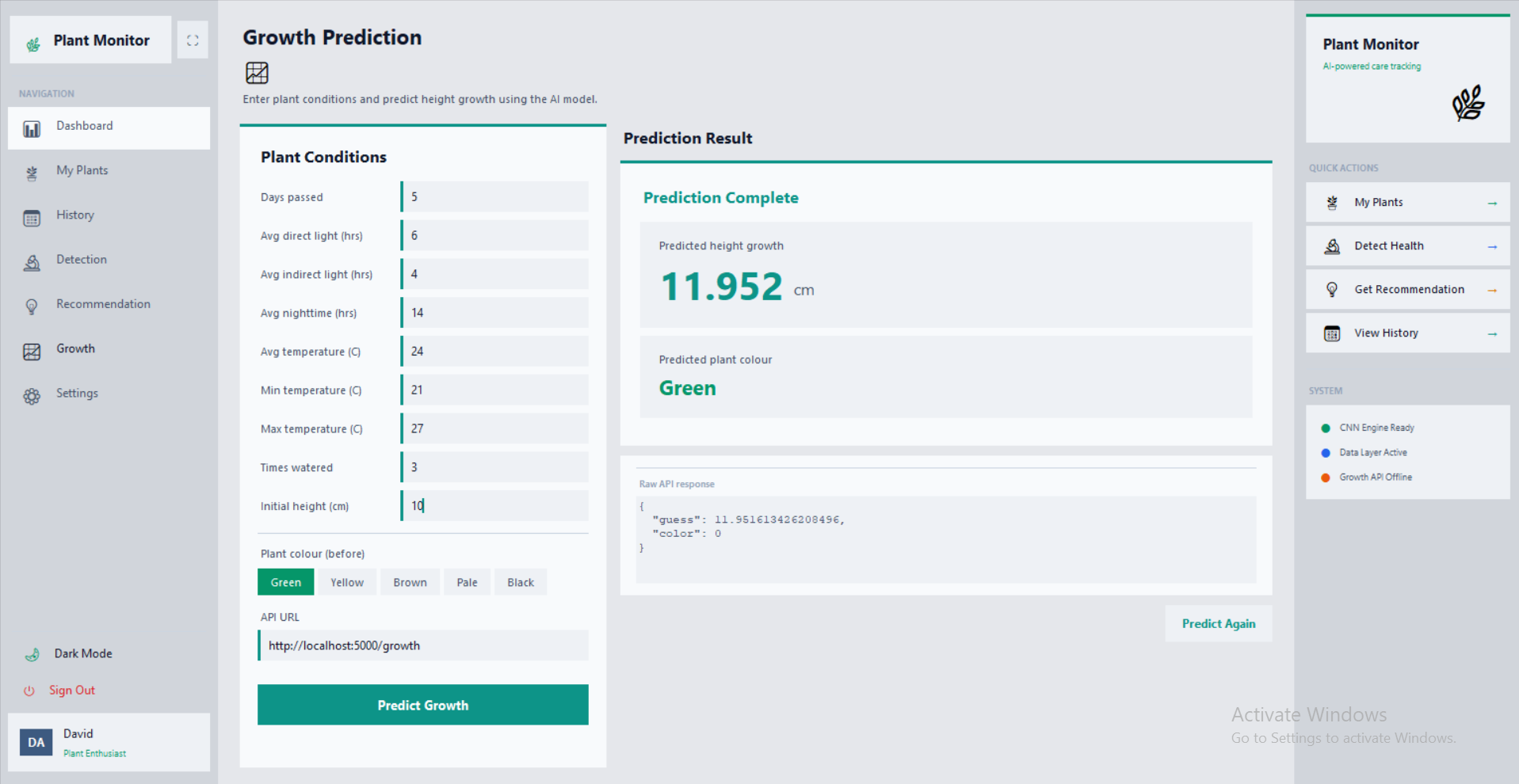Click the DA user avatar
The image size is (1519, 784).
(36, 742)
